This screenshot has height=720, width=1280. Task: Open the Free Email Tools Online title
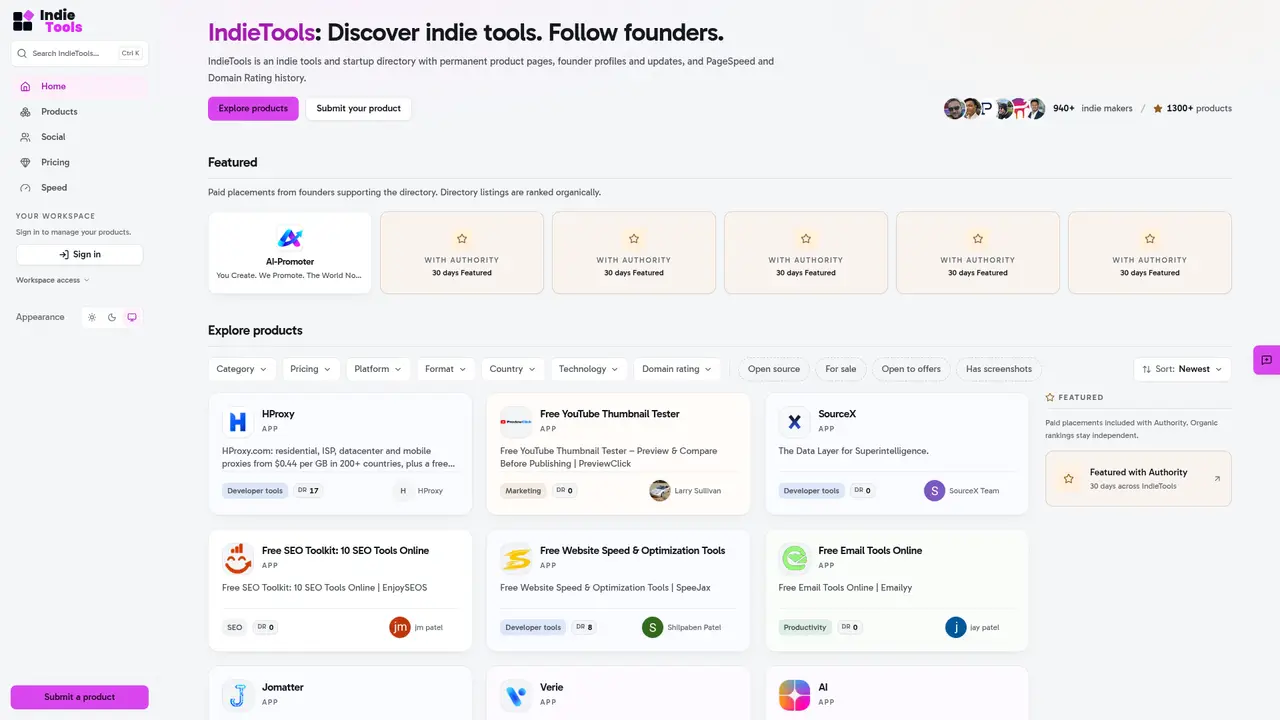870,551
